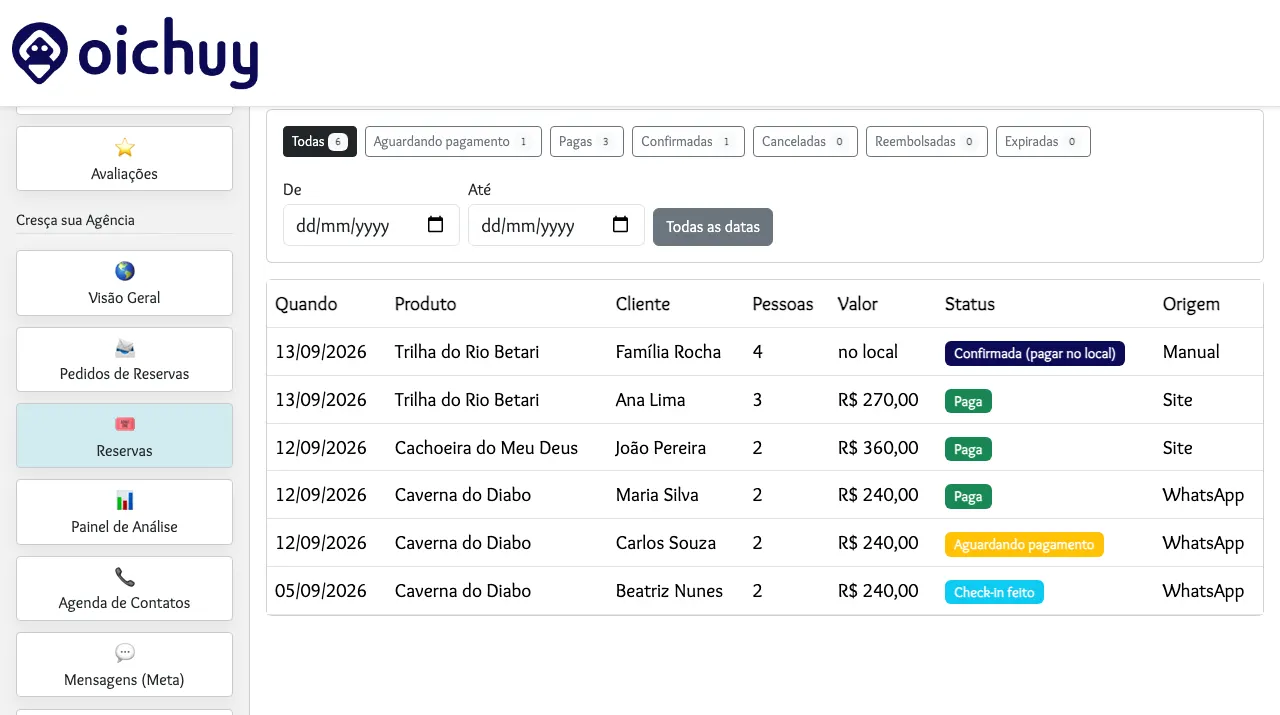Image resolution: width=1280 pixels, height=715 pixels.
Task: Click the "no local" value cell
Action: pyautogui.click(x=868, y=352)
